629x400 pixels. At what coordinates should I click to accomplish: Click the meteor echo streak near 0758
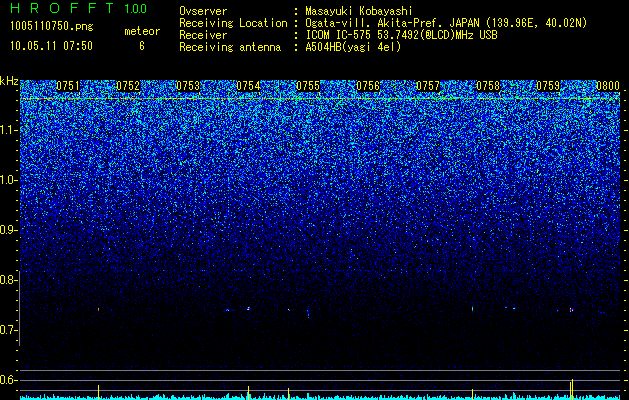click(x=473, y=309)
